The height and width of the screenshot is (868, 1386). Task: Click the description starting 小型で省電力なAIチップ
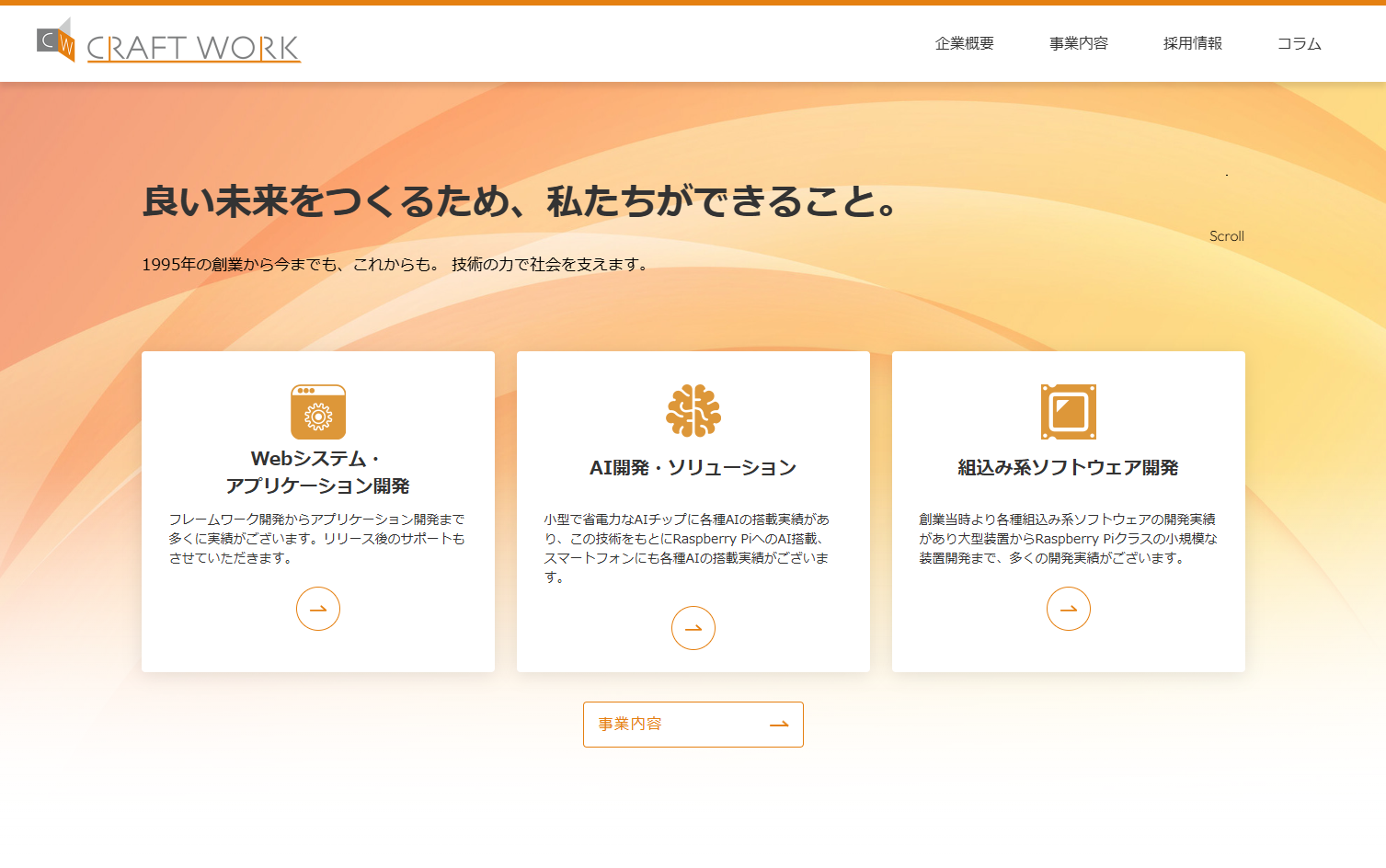[687, 548]
